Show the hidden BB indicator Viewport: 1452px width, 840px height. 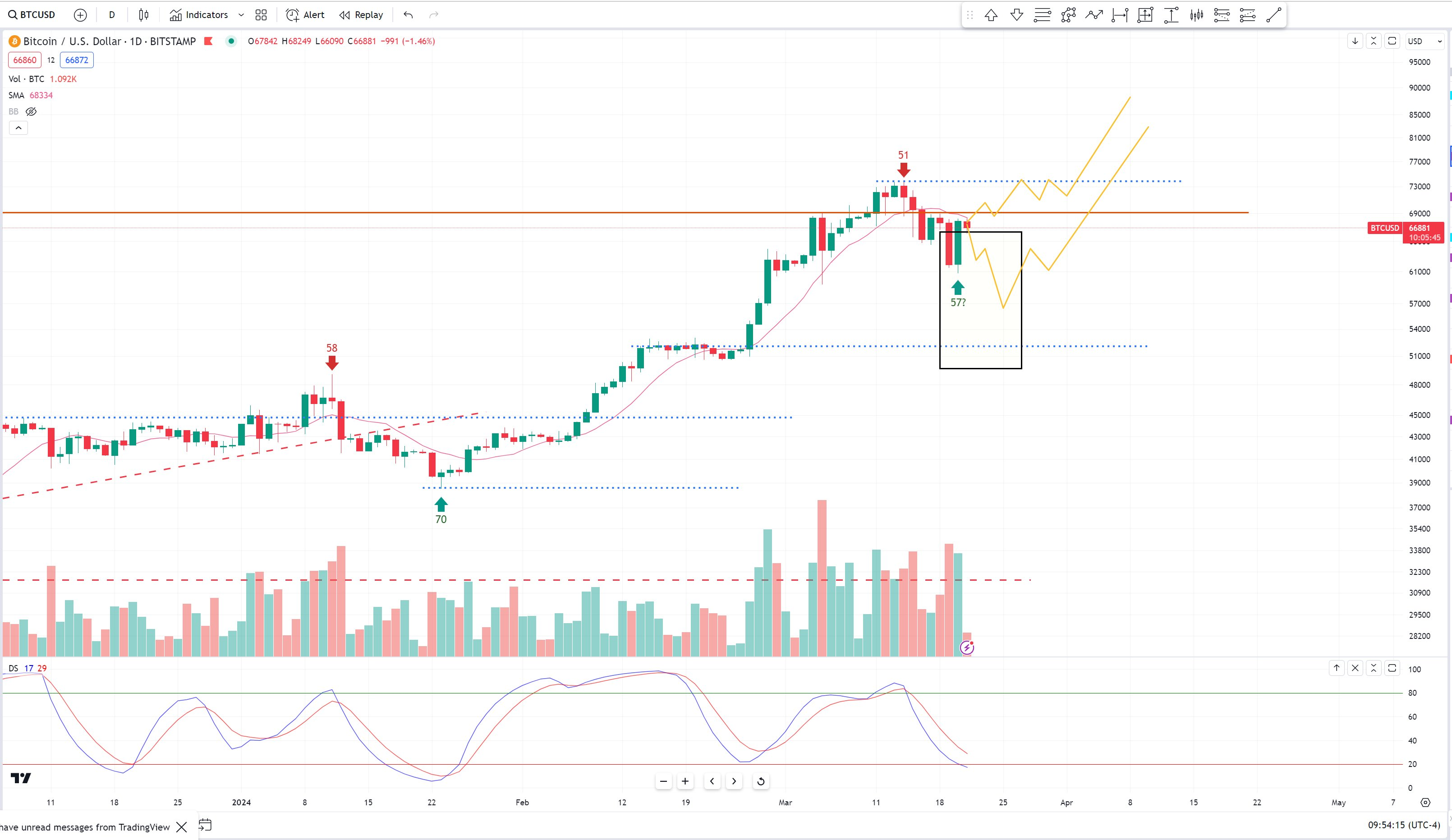pos(31,112)
